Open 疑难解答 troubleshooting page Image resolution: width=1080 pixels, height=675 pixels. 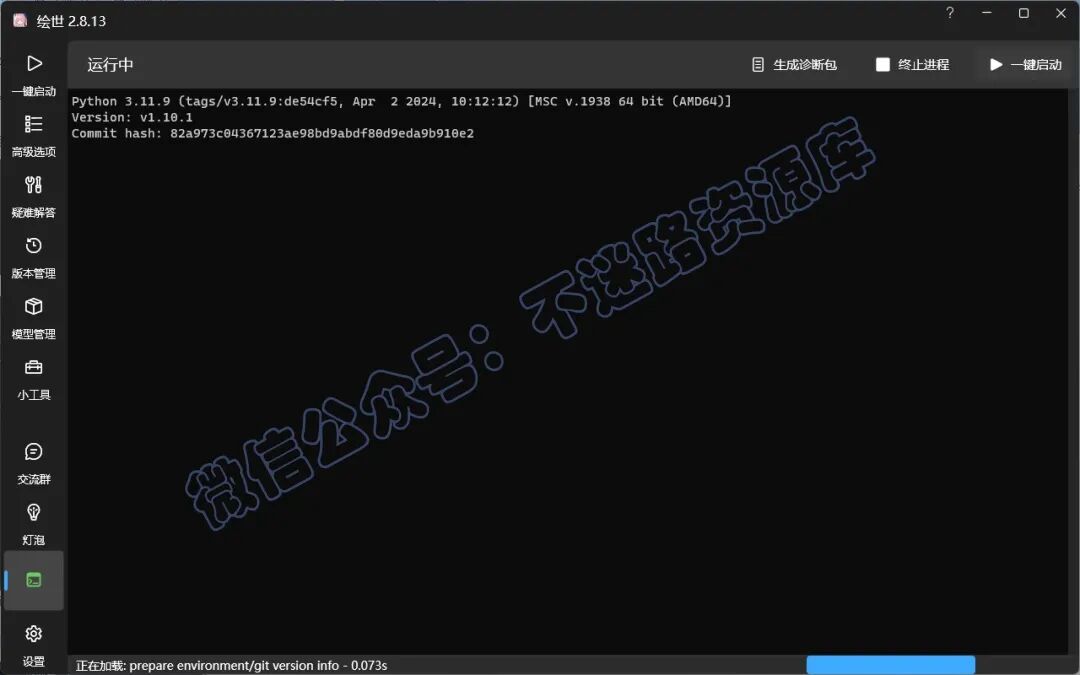click(34, 197)
